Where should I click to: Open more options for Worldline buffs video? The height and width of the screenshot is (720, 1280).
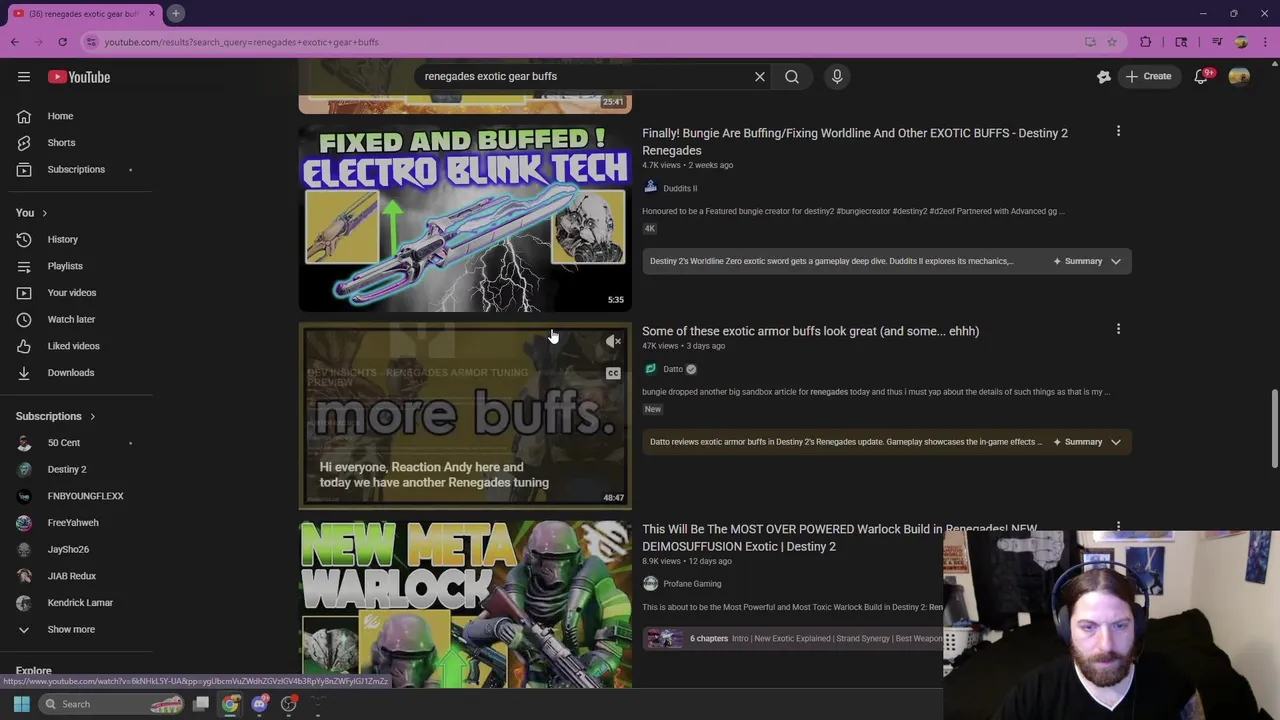coord(1118,131)
